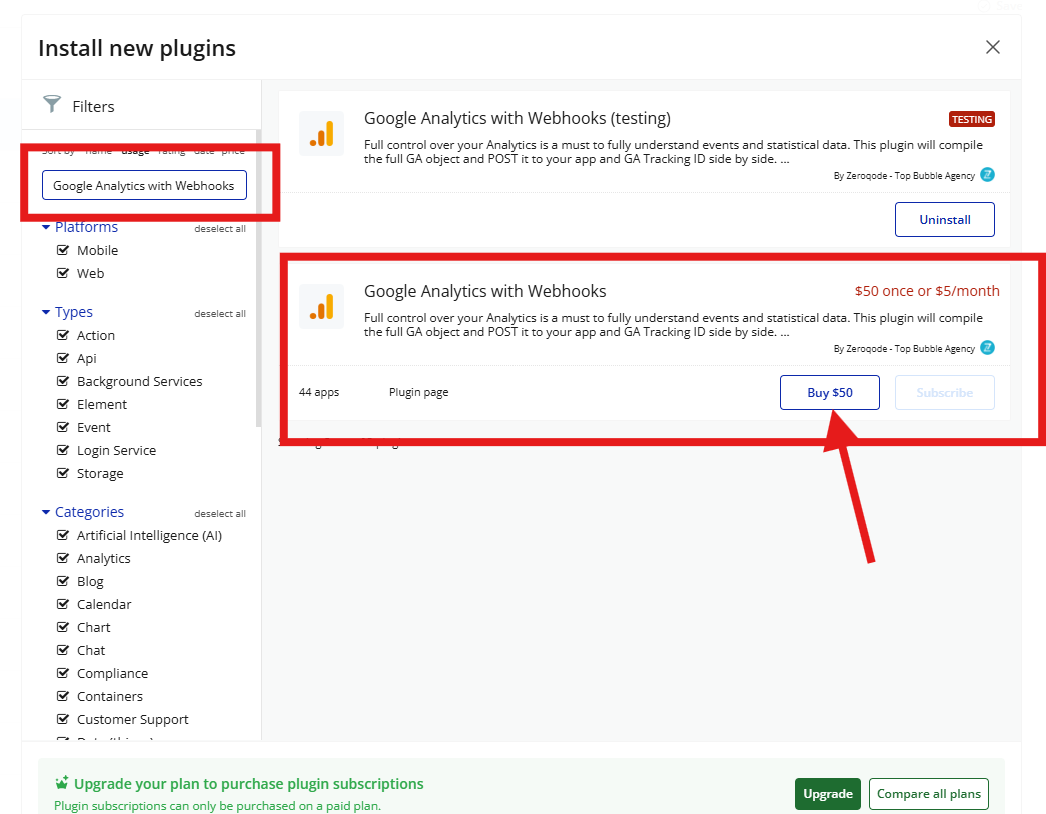Image resolution: width=1046 pixels, height=814 pixels.
Task: Click the logo of the paid Google Analytics plugin
Action: 321,307
